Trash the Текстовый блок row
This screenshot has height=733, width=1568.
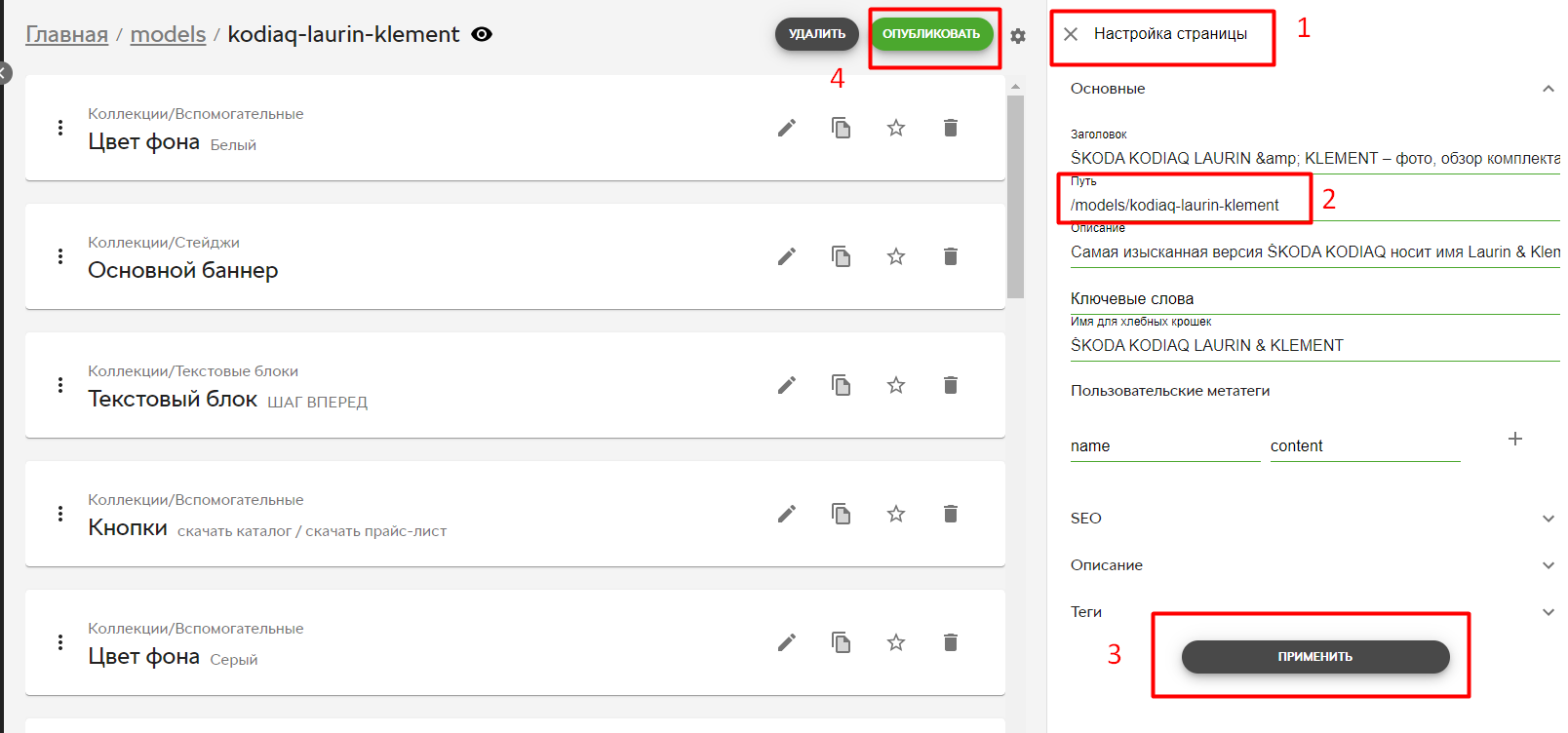pos(951,385)
